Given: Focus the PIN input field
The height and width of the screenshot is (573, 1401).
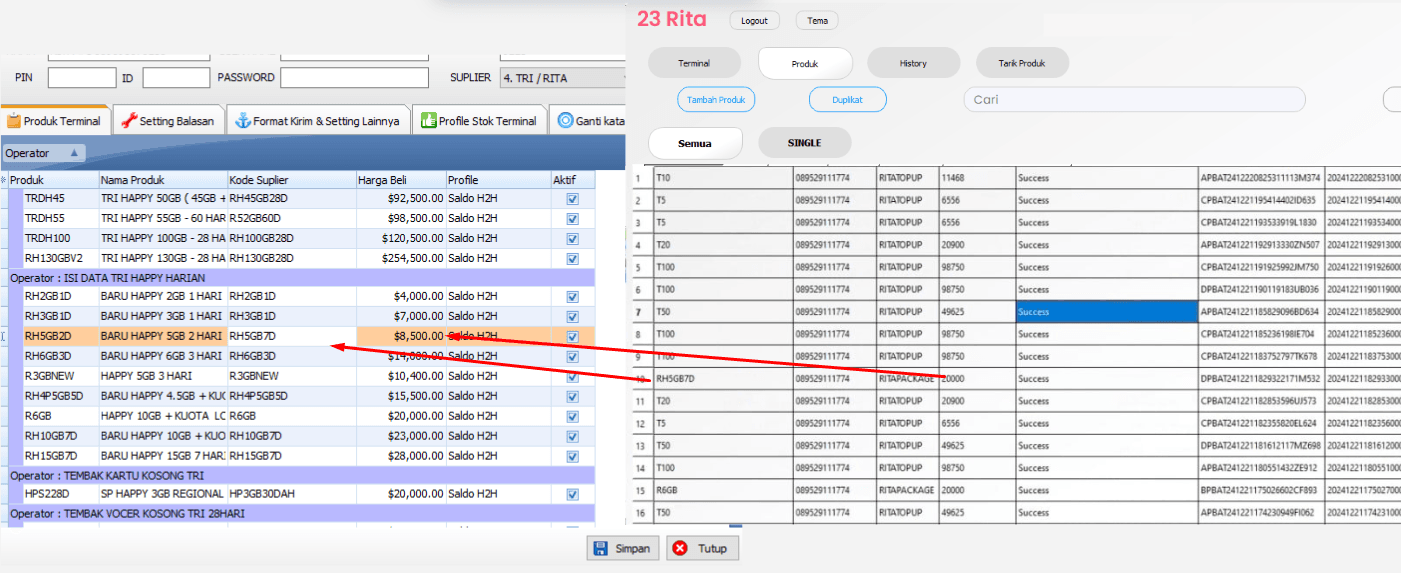Looking at the screenshot, I should point(82,77).
